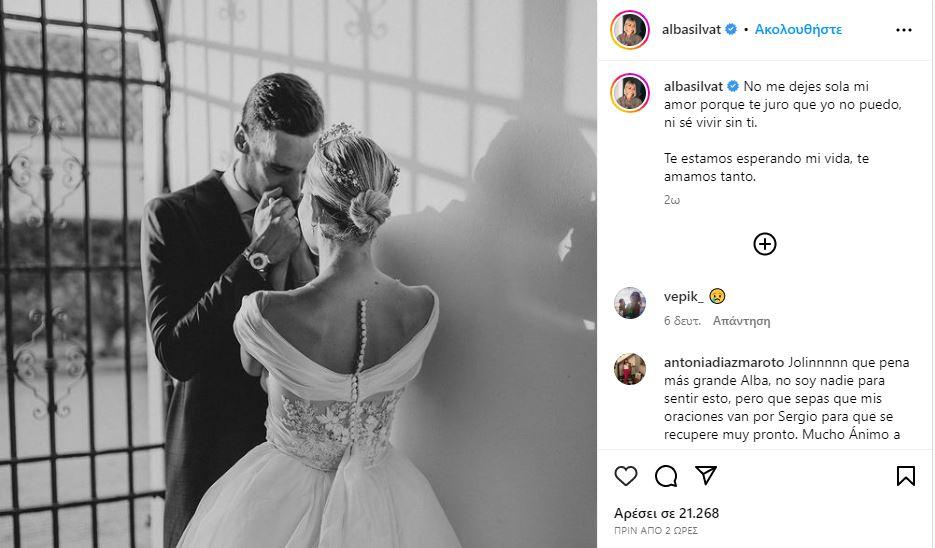Share the post with the paper plane icon

tap(705, 475)
